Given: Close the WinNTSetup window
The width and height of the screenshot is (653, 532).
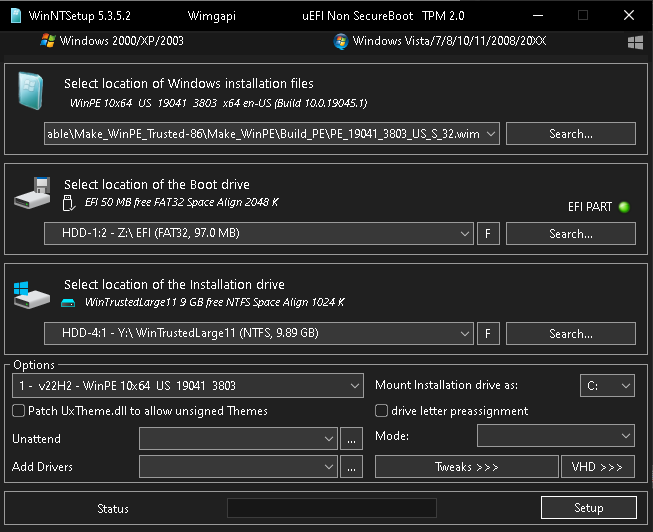Looking at the screenshot, I should [x=629, y=15].
